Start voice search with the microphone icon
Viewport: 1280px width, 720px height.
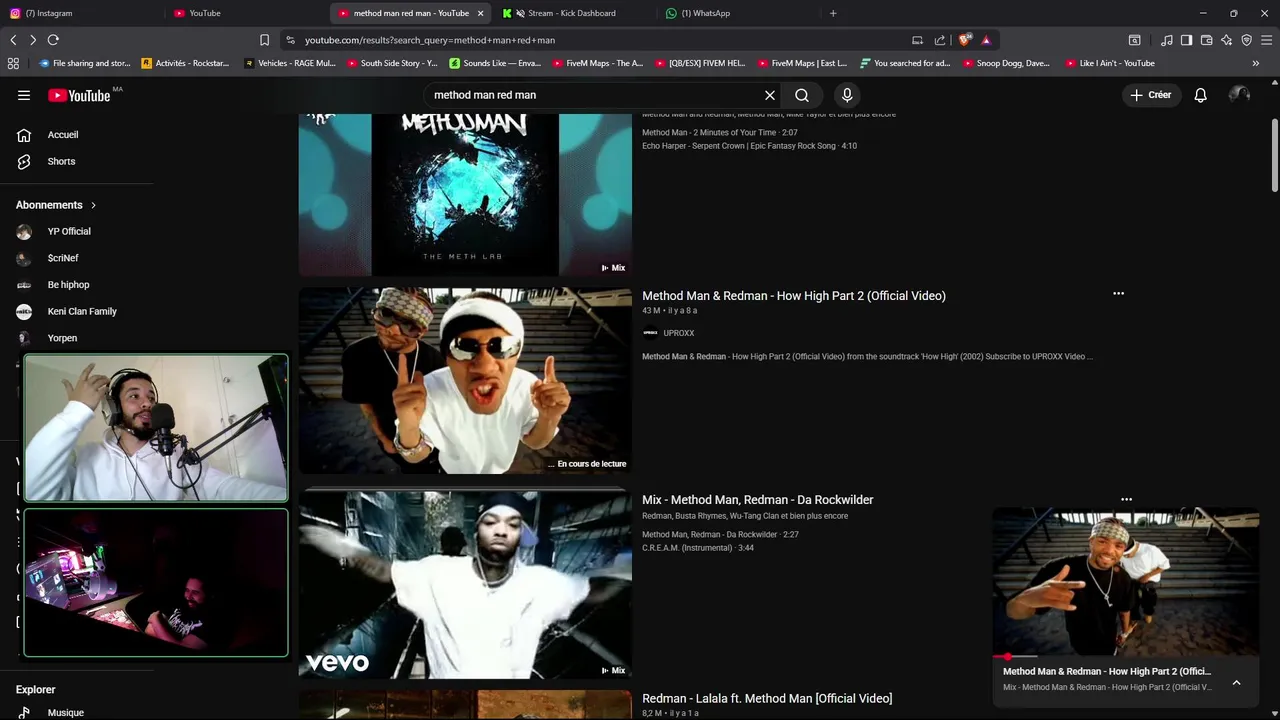847,95
